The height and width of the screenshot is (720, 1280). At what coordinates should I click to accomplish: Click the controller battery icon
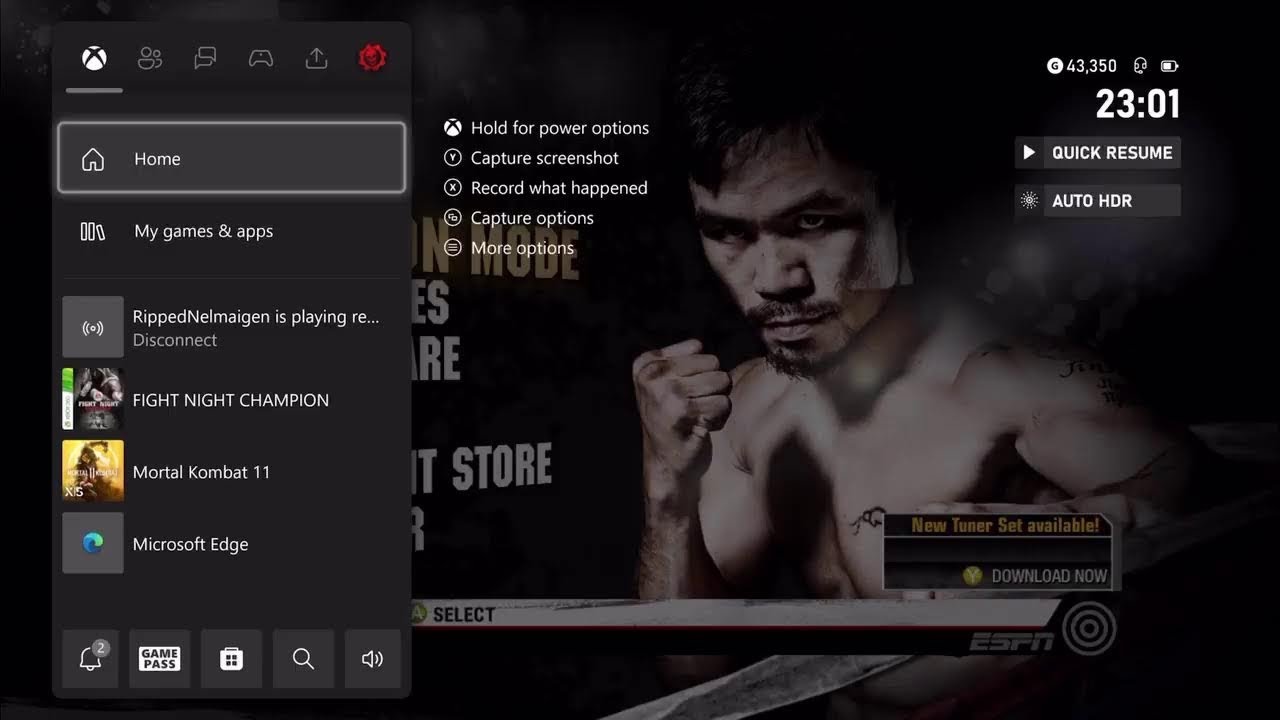click(1169, 66)
